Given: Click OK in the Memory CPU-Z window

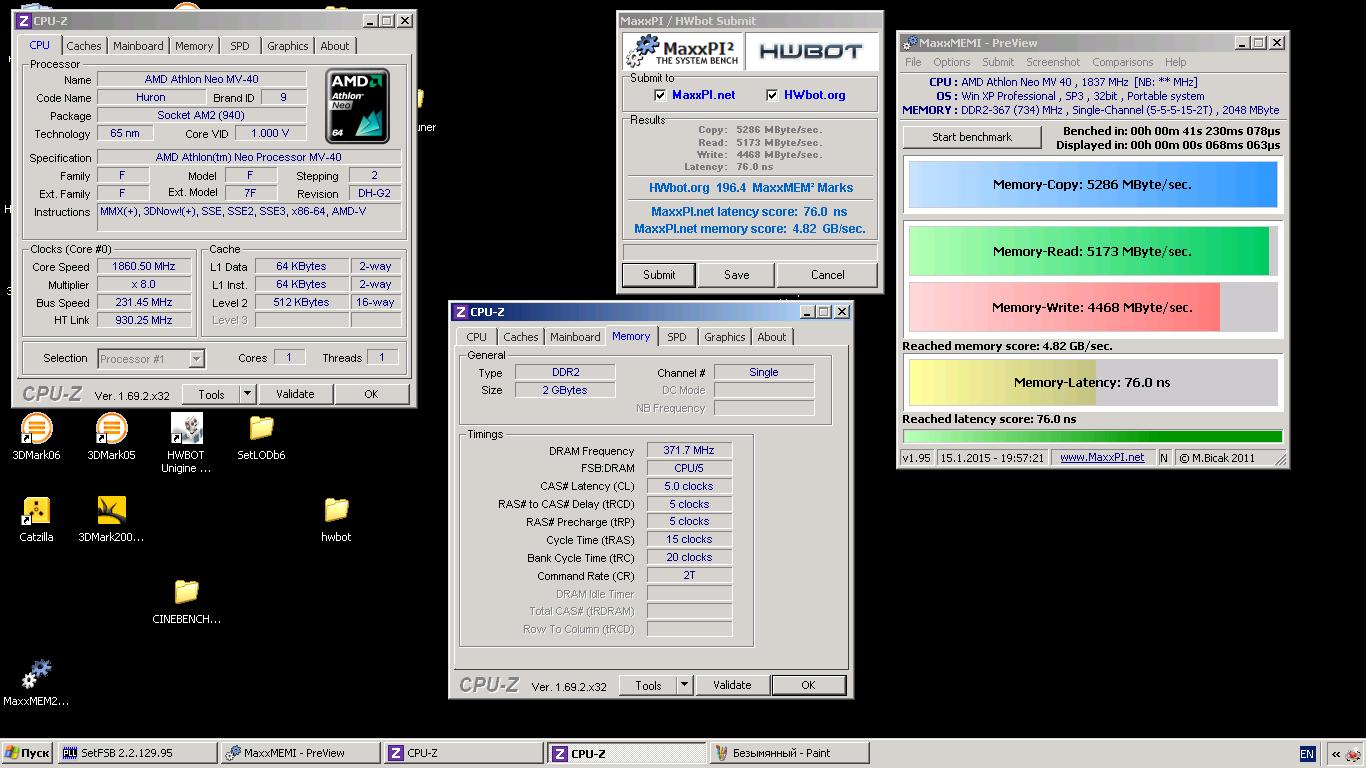Looking at the screenshot, I should click(x=808, y=685).
